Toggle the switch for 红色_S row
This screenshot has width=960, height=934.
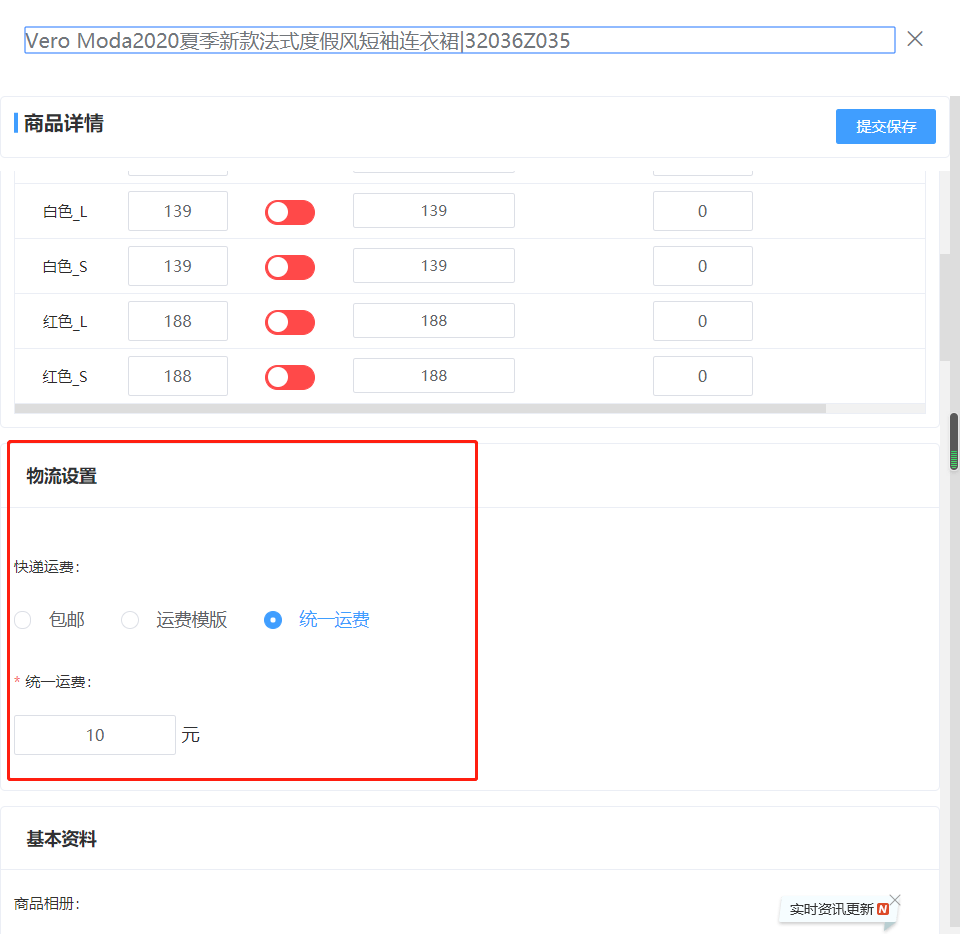(x=289, y=377)
